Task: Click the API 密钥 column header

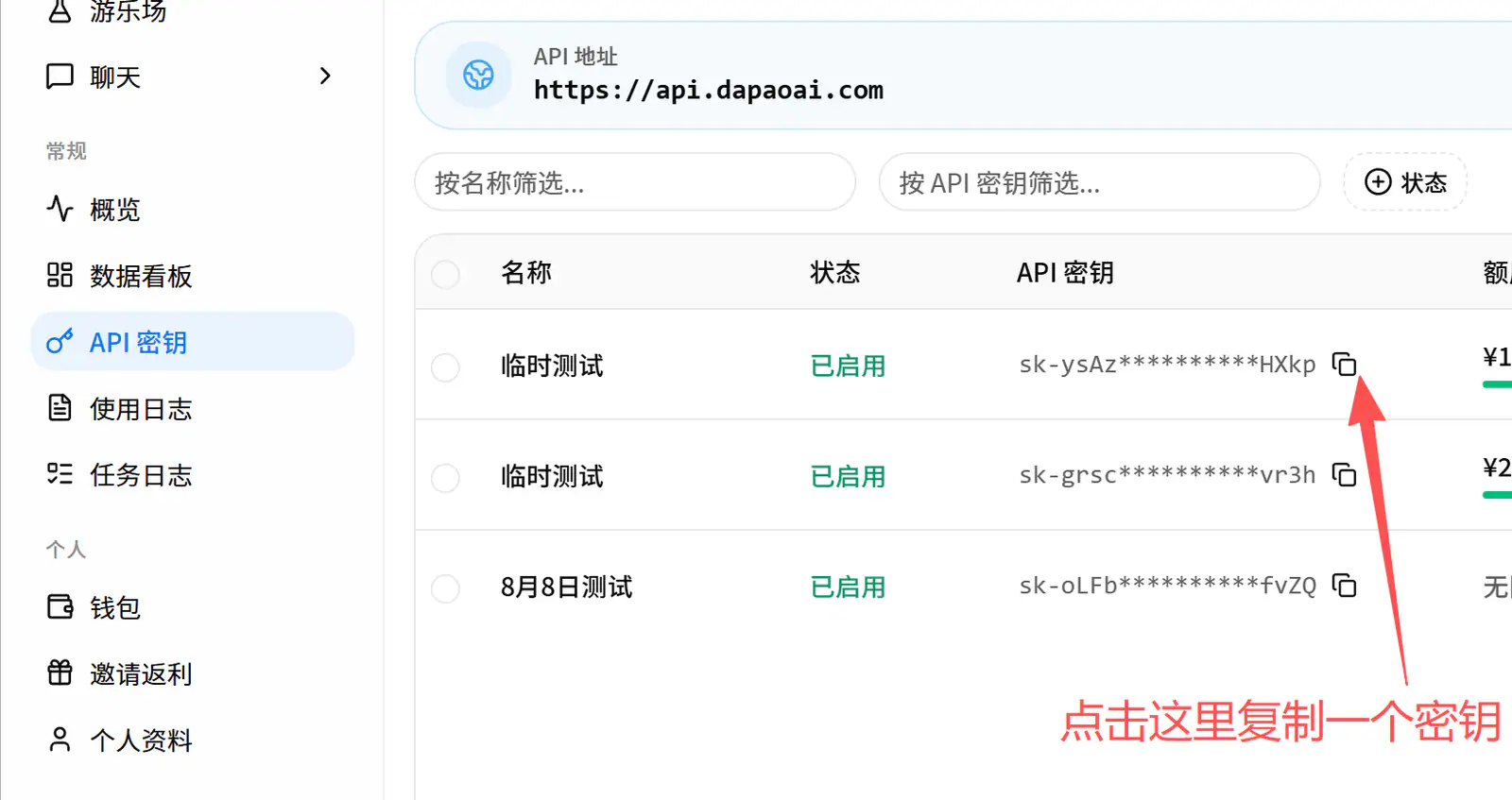Action: [1065, 272]
